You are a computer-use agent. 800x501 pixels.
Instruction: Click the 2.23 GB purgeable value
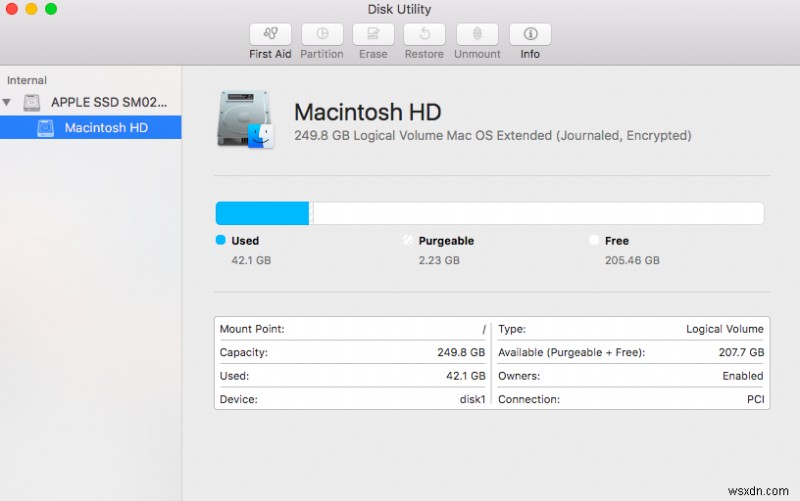point(439,260)
